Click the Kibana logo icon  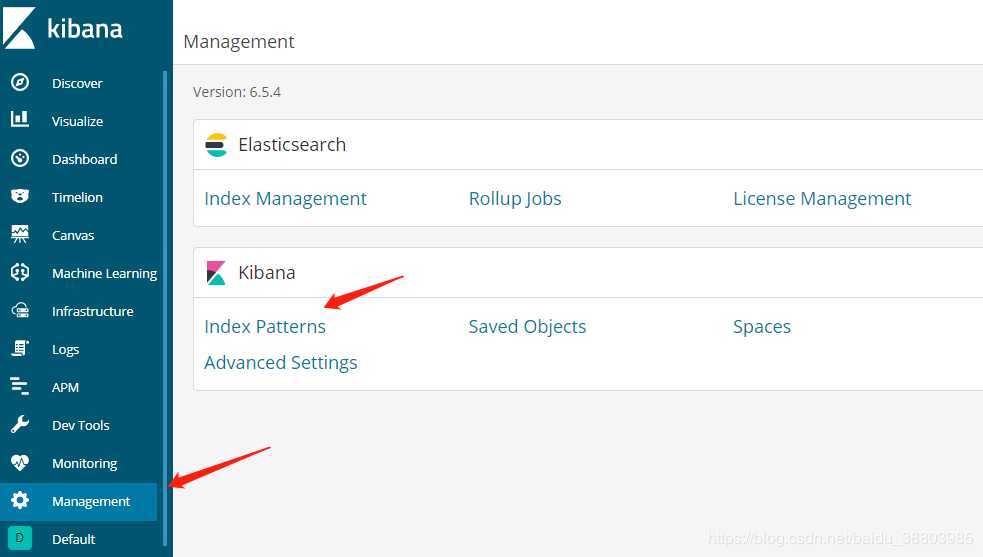(19, 28)
